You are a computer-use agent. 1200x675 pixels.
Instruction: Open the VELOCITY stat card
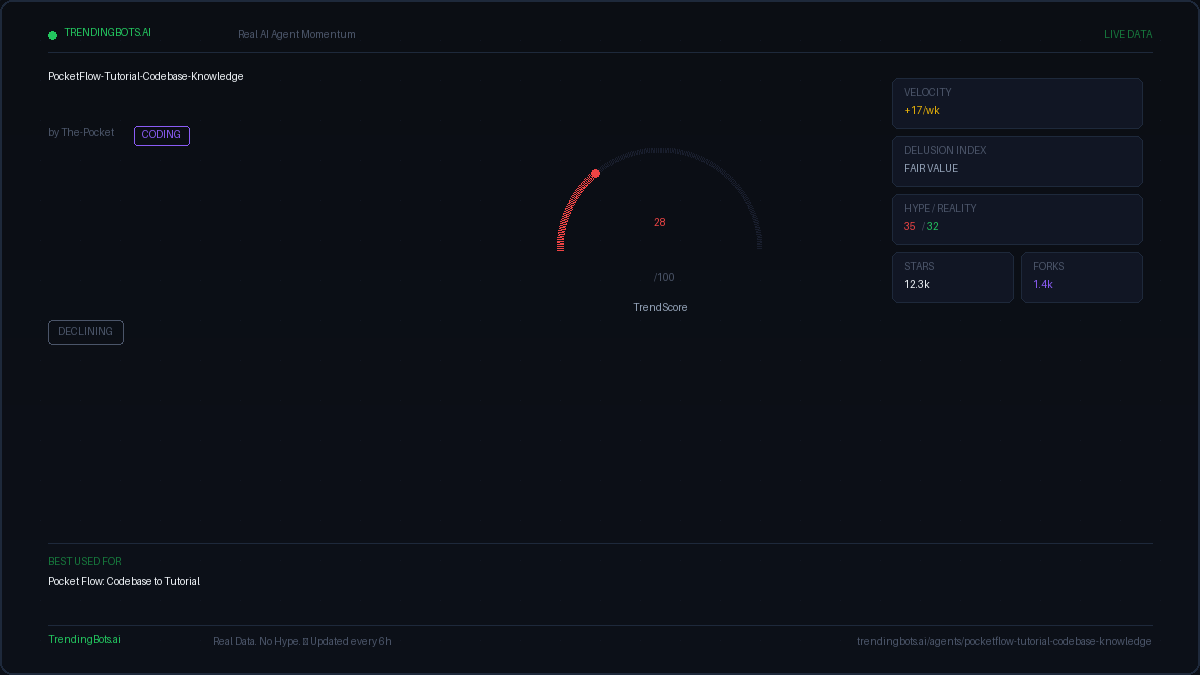(1017, 103)
